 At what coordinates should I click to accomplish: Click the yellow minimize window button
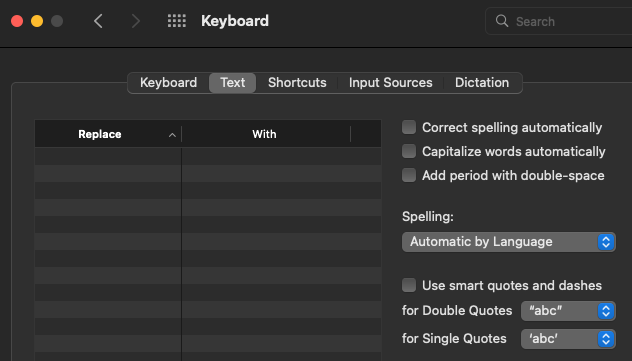coord(37,21)
